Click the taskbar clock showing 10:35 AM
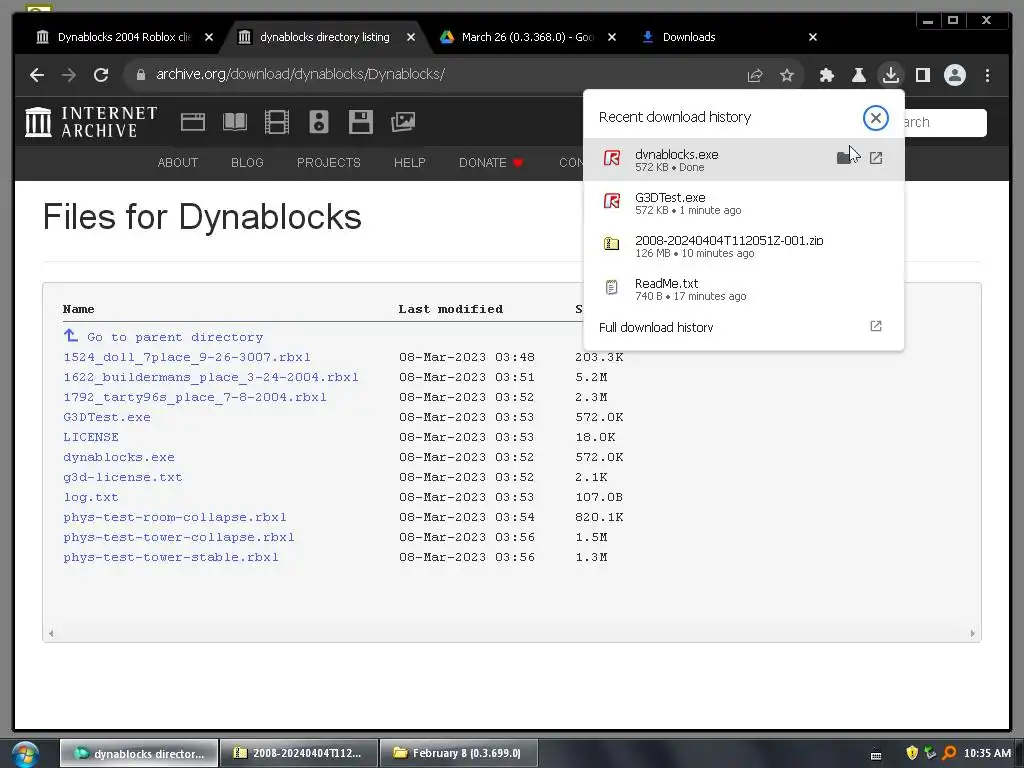The height and width of the screenshot is (768, 1024). [987, 753]
